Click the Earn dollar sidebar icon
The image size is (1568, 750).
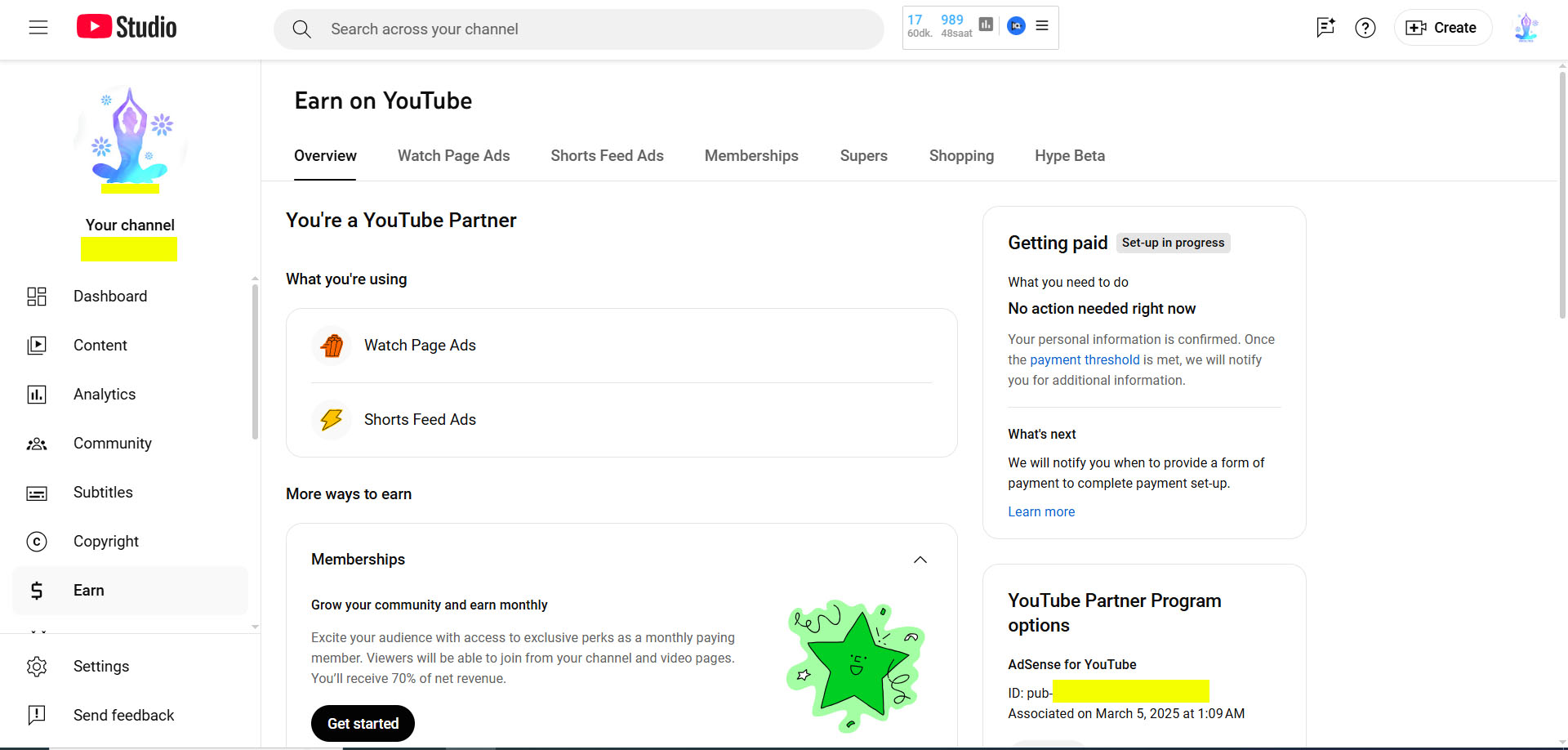tap(37, 591)
